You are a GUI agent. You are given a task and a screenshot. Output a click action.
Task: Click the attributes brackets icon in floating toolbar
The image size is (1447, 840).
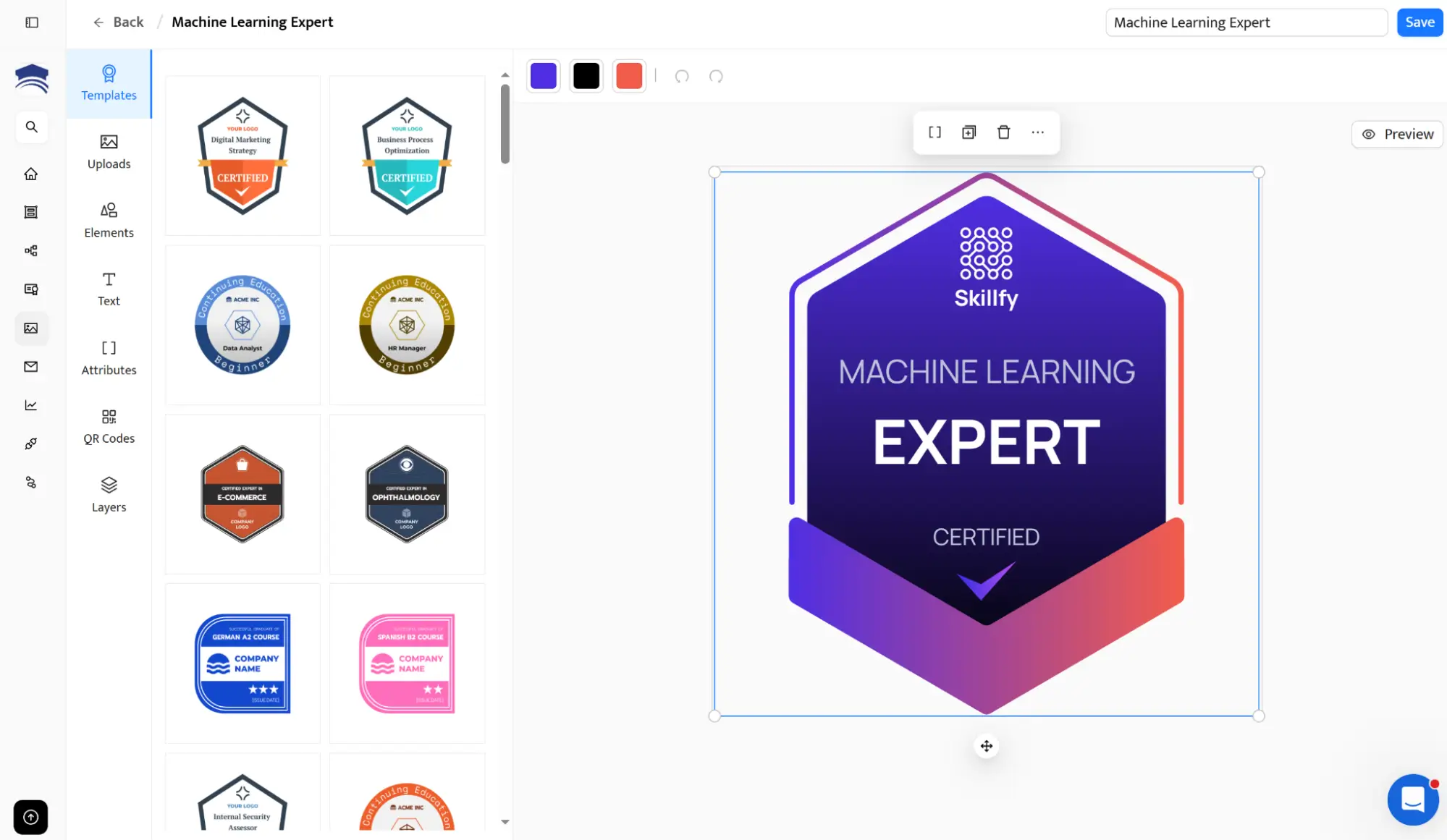tap(935, 132)
